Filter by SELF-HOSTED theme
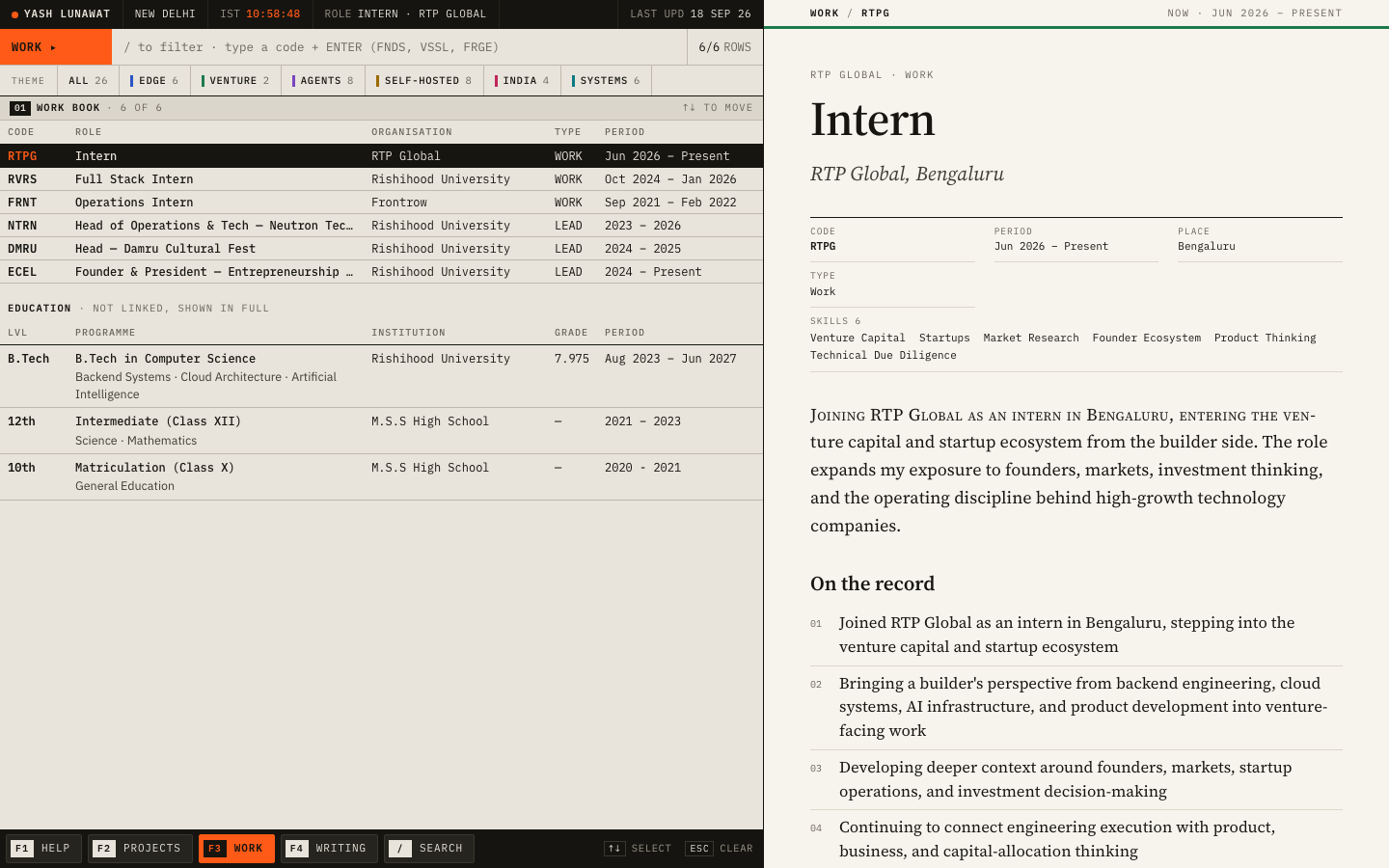 [x=424, y=81]
